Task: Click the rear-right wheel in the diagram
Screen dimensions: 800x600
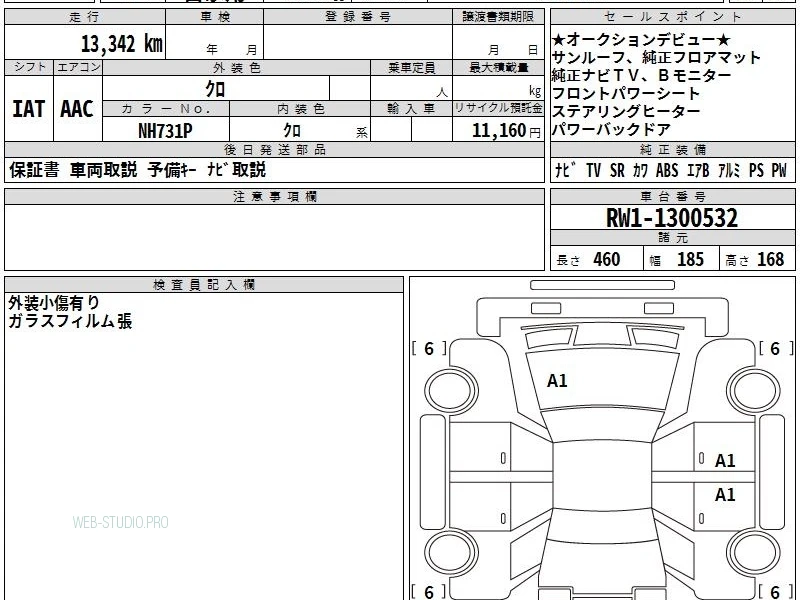Action: coord(754,553)
